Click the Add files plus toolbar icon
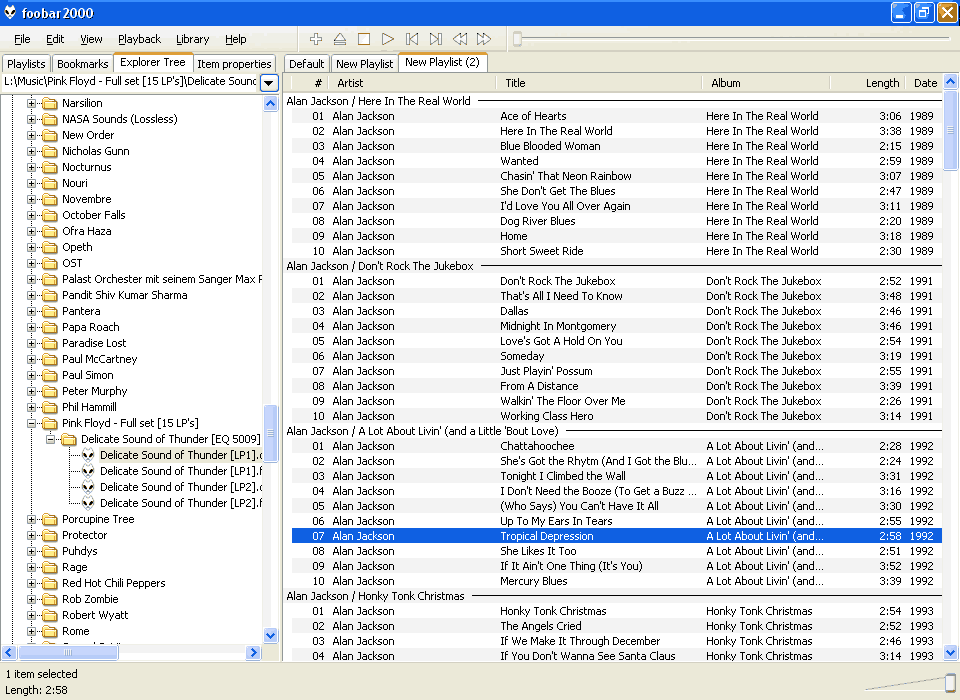The height and width of the screenshot is (700, 960). pos(316,39)
